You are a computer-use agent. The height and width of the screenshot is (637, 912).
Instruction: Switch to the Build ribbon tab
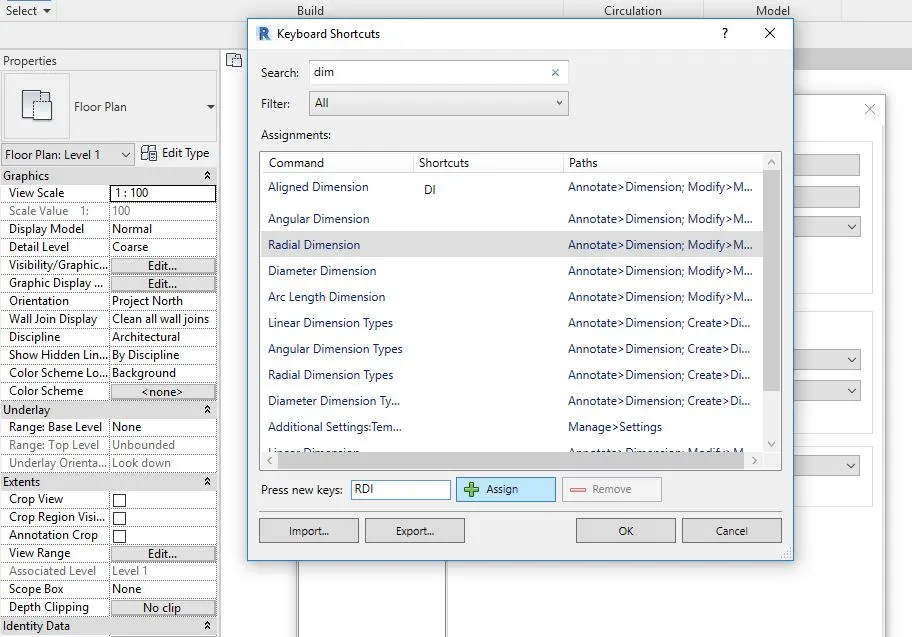[x=310, y=10]
